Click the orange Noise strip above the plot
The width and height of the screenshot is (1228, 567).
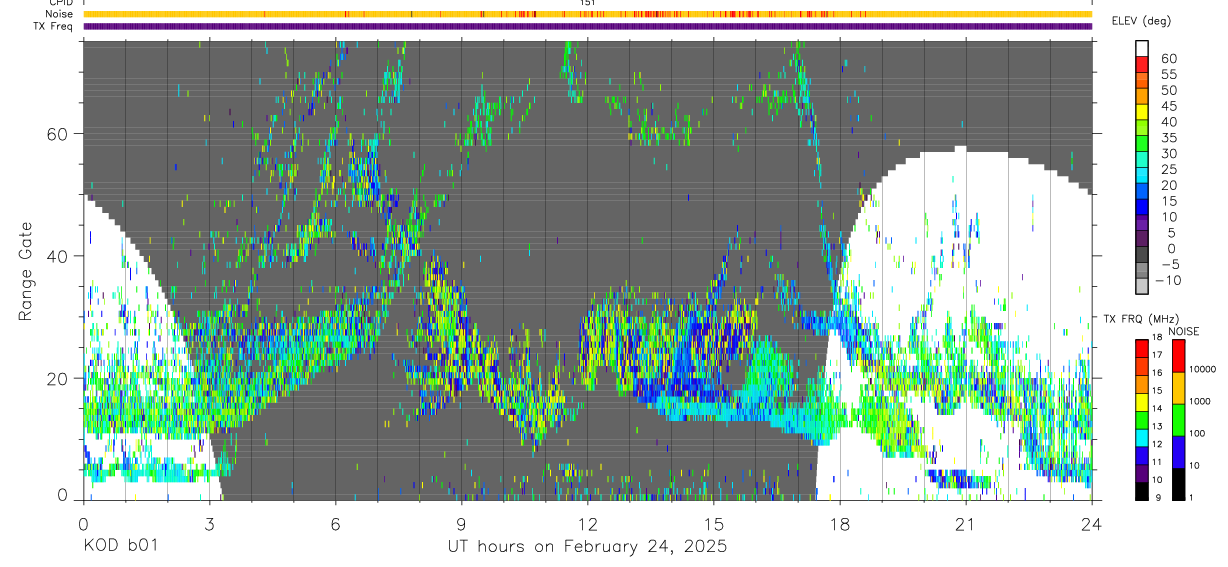[587, 14]
